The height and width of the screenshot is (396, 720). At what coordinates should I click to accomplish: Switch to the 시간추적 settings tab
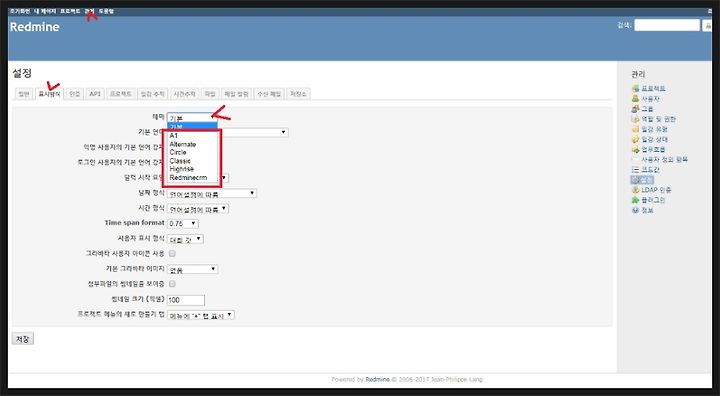(184, 94)
